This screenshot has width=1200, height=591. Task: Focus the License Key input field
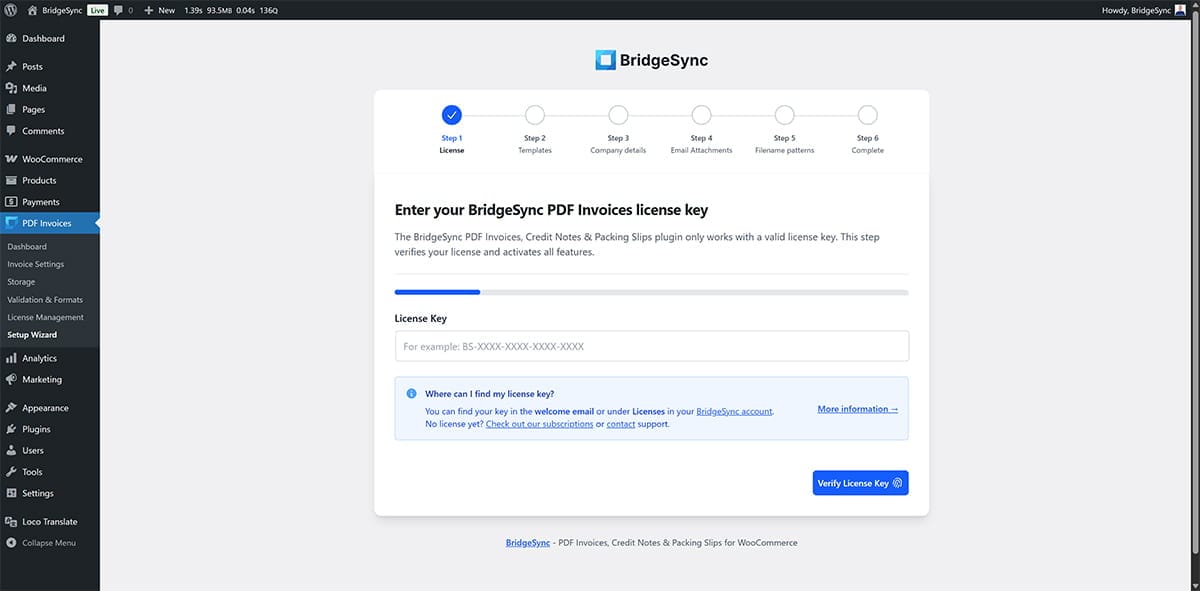click(651, 346)
